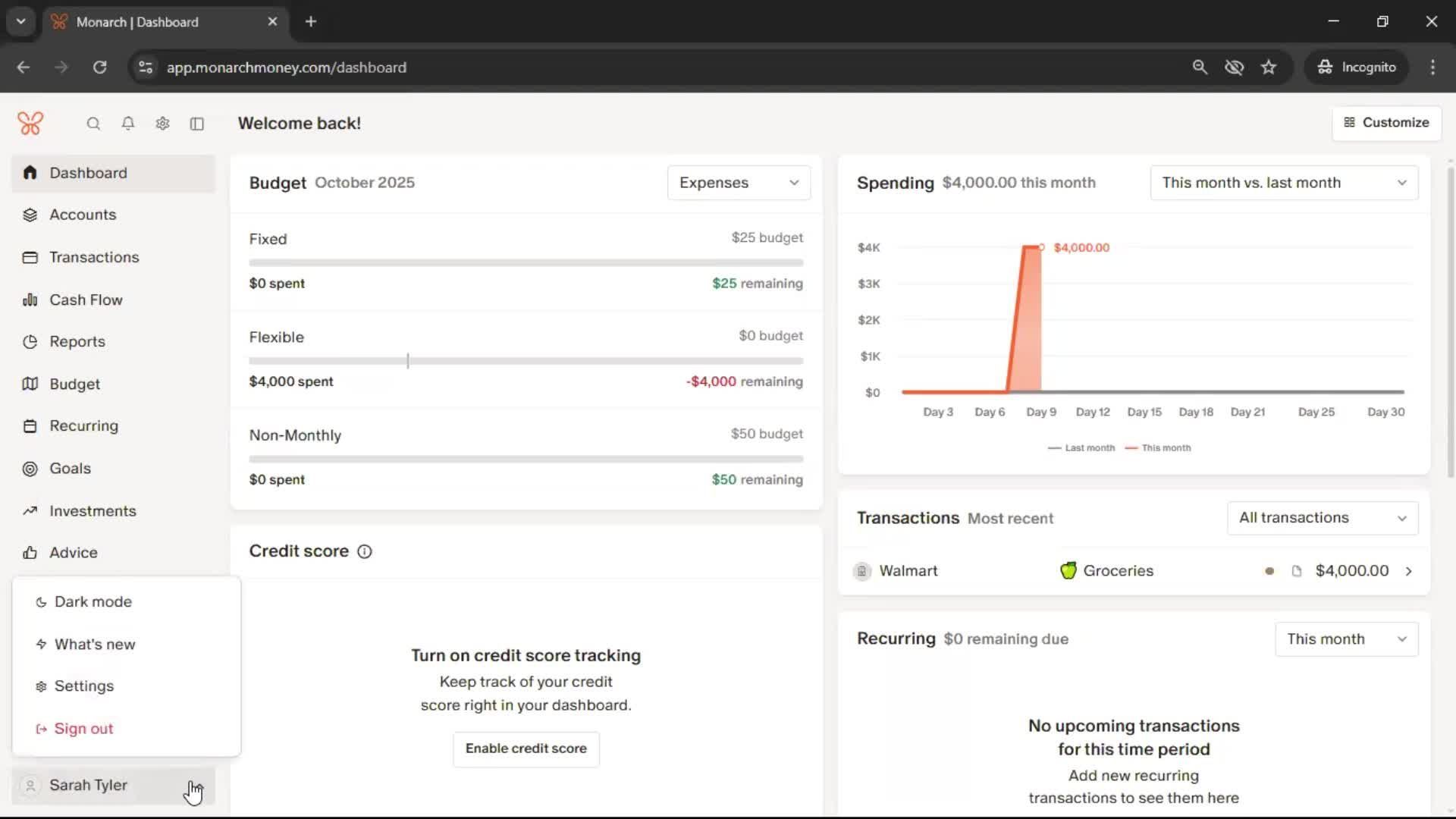Click the browser address bar URL

click(287, 67)
